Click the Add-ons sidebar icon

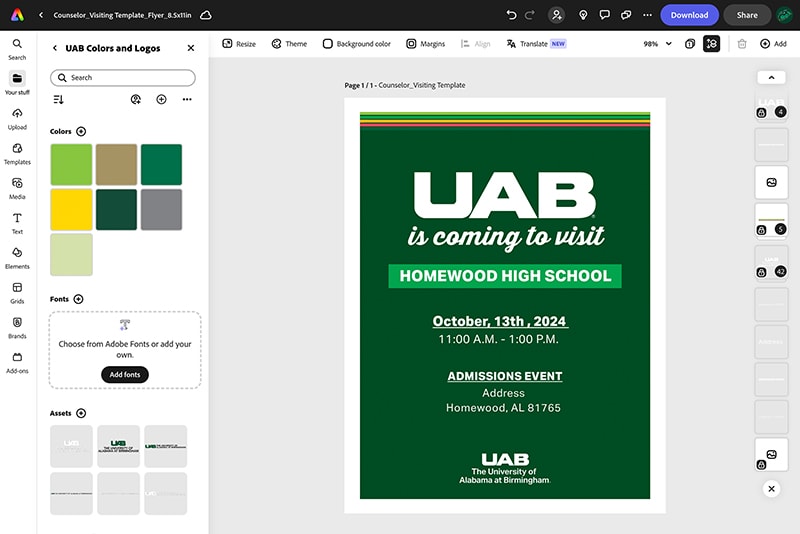[x=17, y=363]
